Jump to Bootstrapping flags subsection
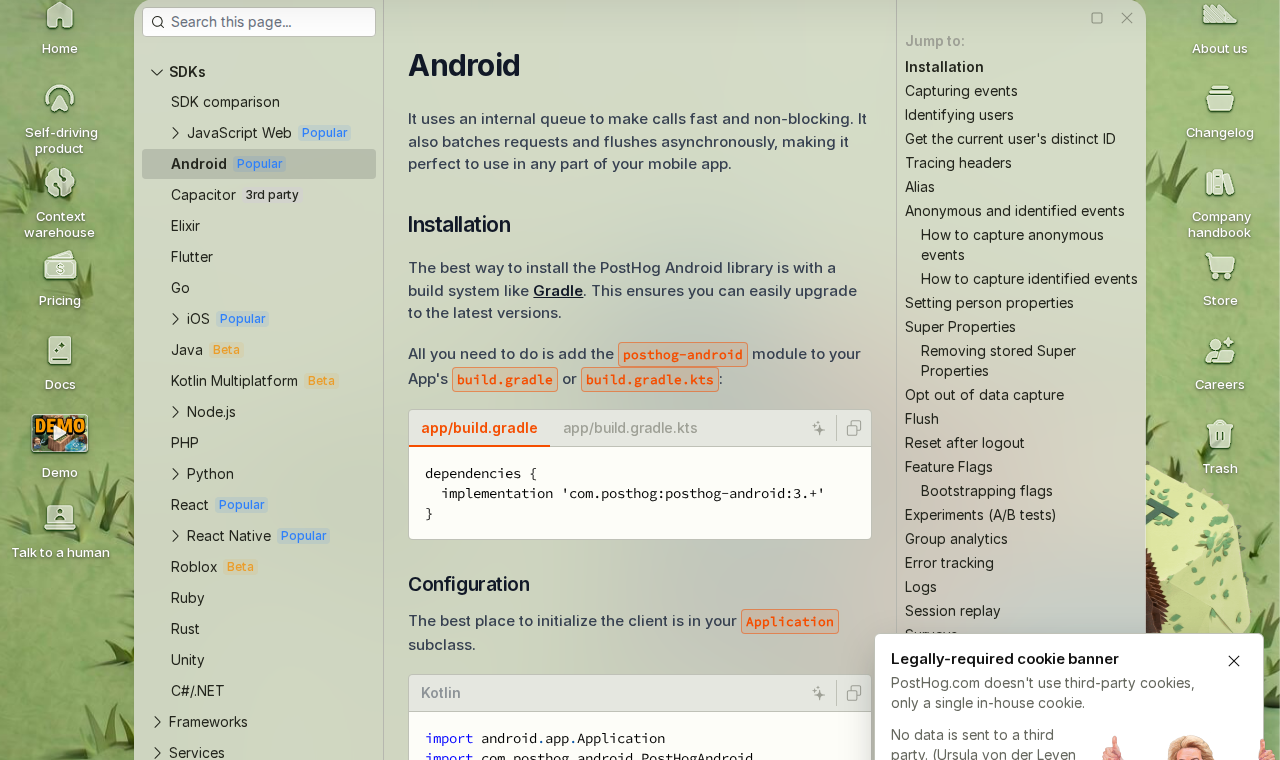Screen dimensions: 1280x760 (x=987, y=491)
